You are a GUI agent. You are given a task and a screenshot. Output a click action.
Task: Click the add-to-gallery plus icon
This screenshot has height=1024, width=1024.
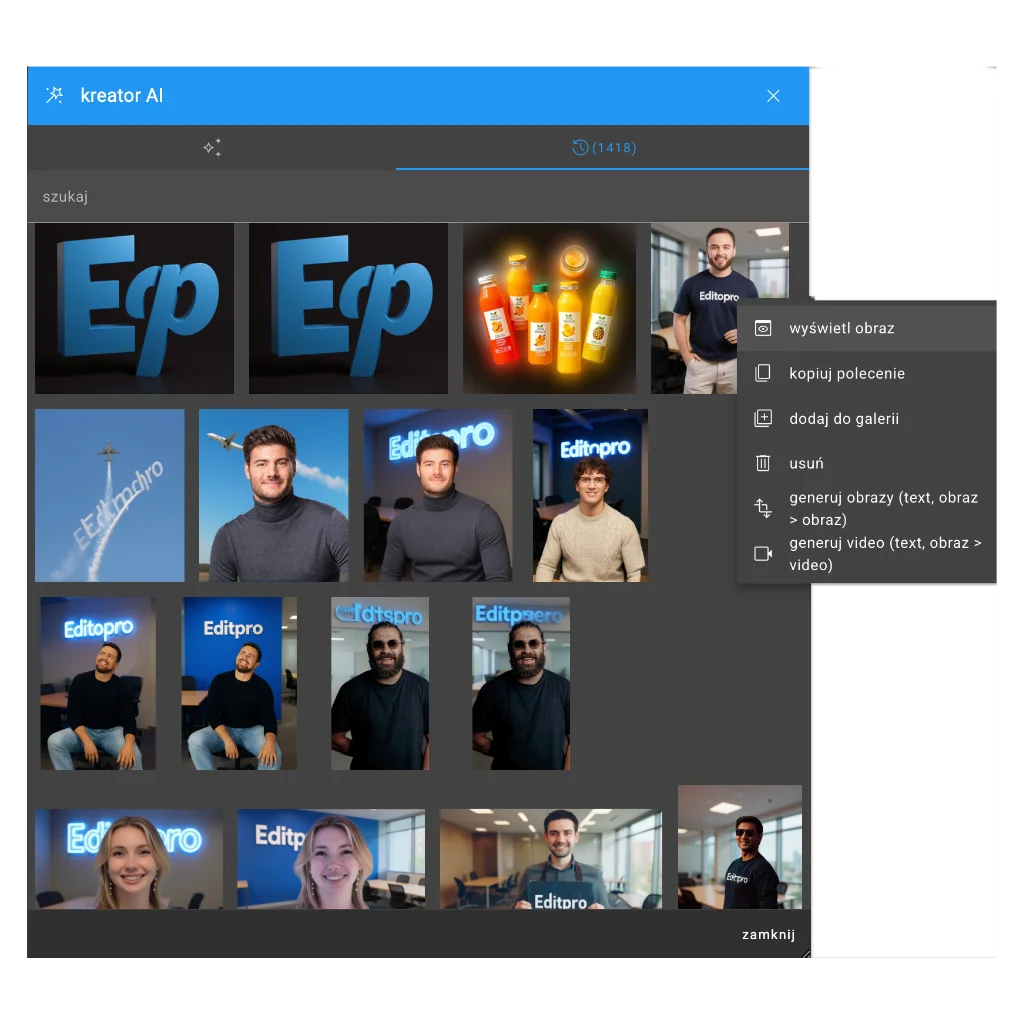[763, 418]
